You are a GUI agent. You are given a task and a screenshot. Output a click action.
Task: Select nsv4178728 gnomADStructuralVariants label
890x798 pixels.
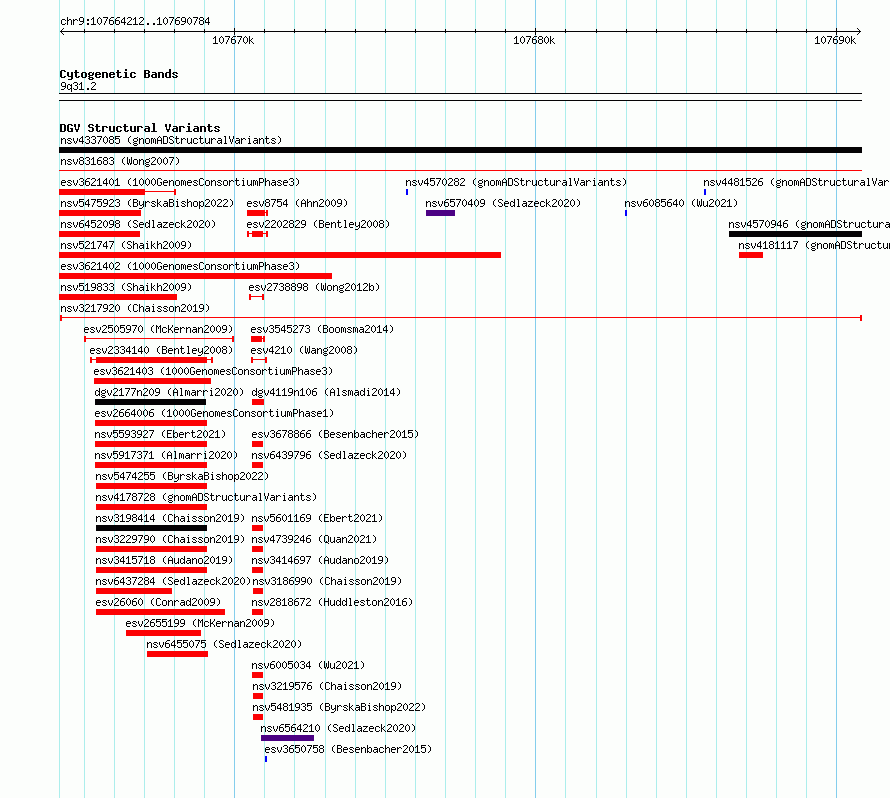(206, 497)
